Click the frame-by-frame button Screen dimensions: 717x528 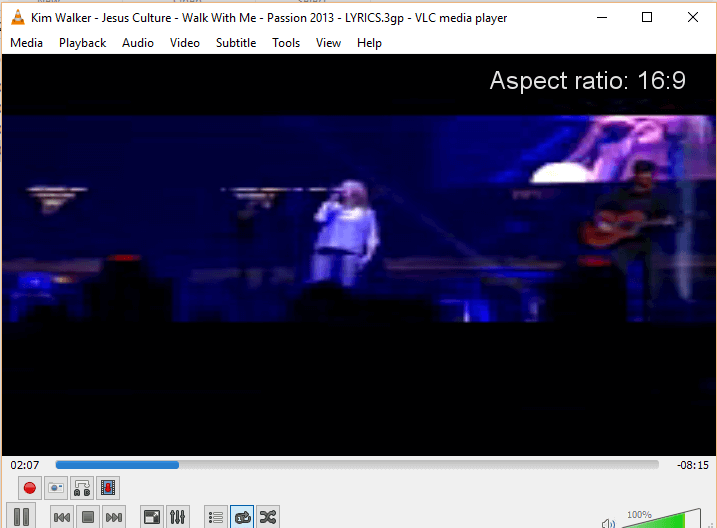108,488
